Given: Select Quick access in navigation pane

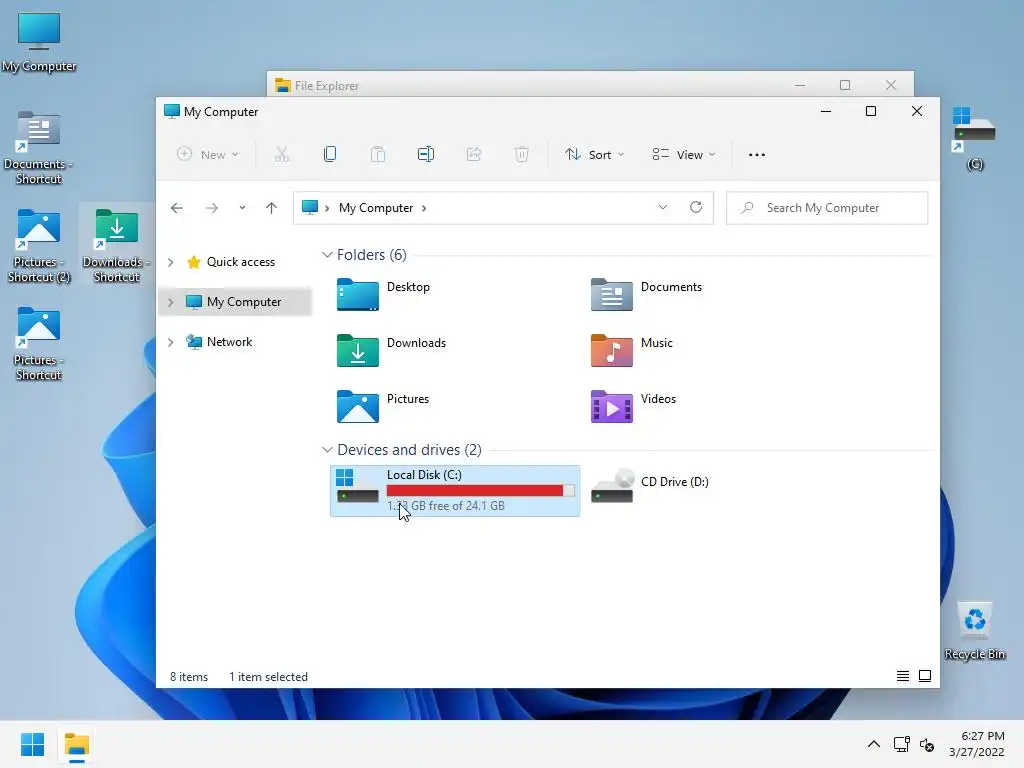Looking at the screenshot, I should (241, 262).
